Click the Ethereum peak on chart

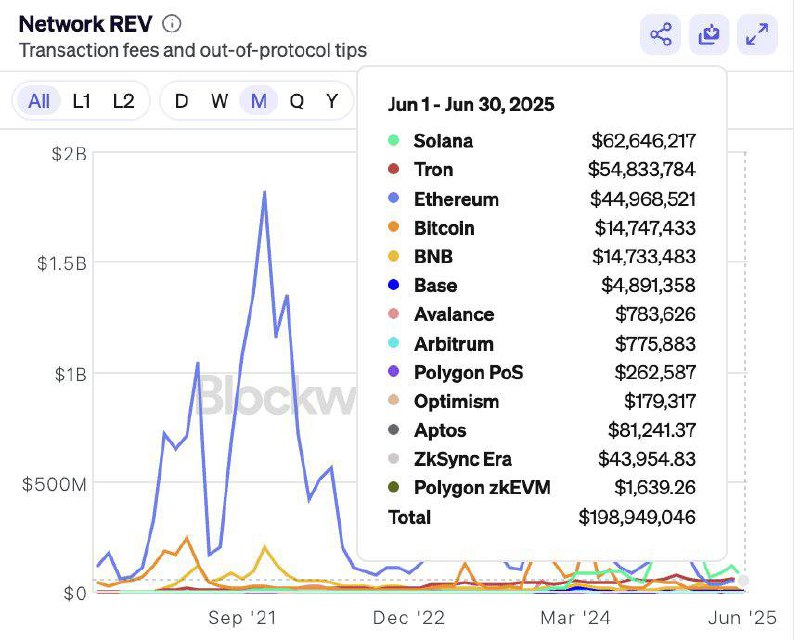point(264,192)
